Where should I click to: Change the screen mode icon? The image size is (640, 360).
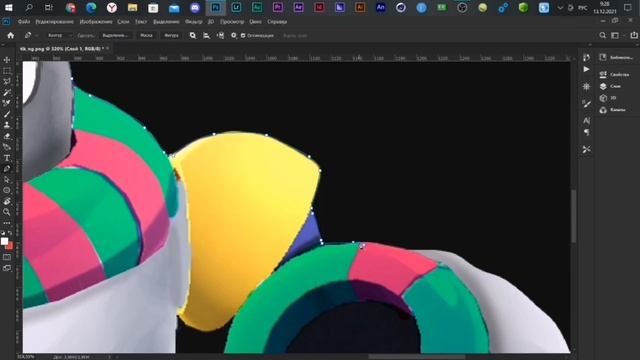tap(7, 268)
